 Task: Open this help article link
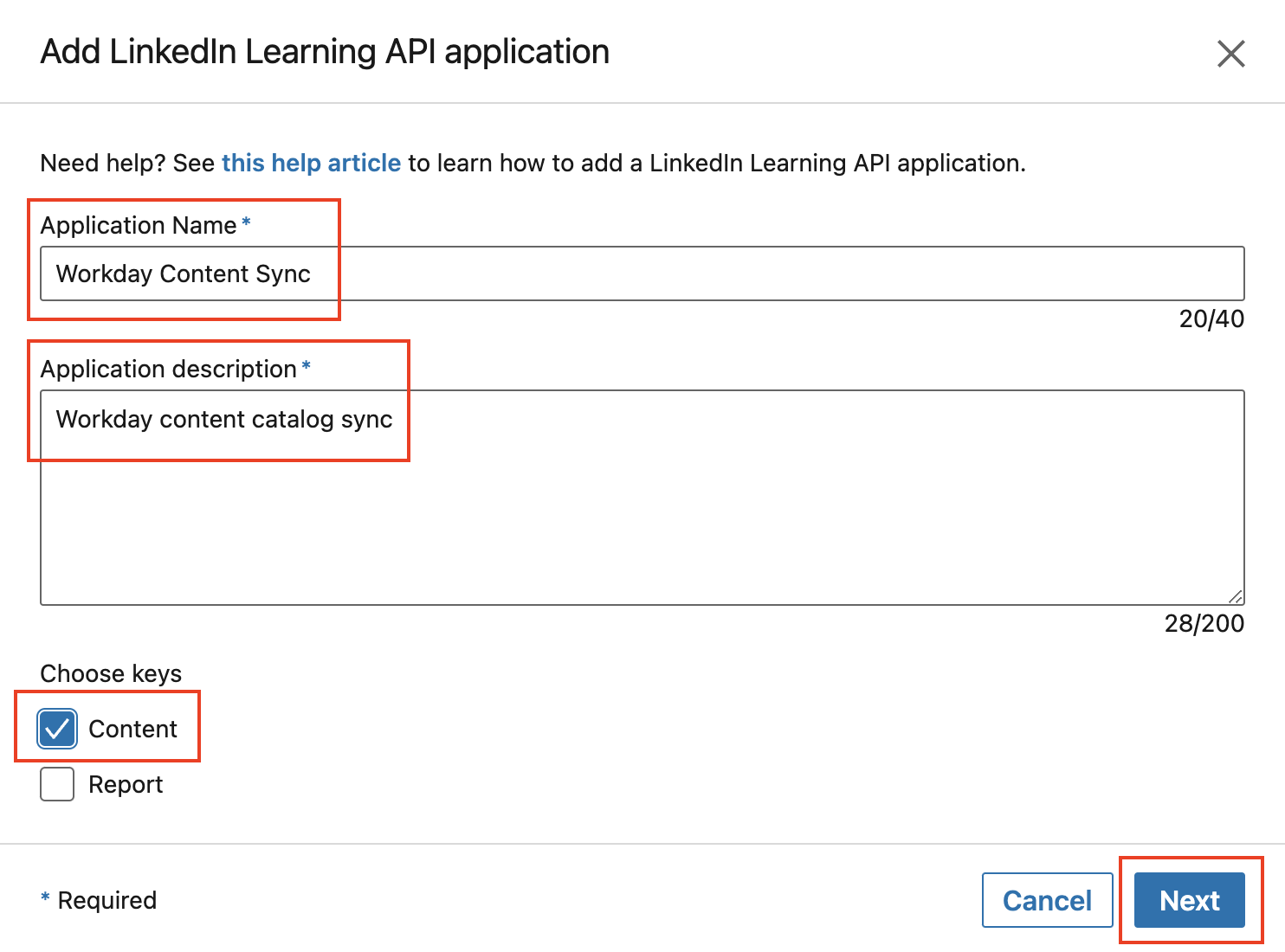point(311,163)
